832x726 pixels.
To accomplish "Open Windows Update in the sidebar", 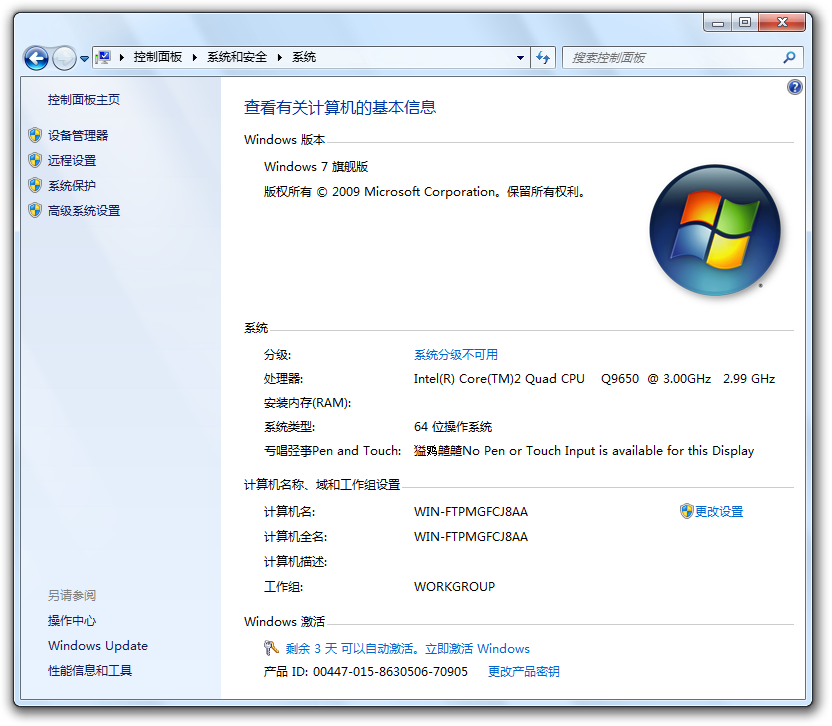I will point(98,646).
